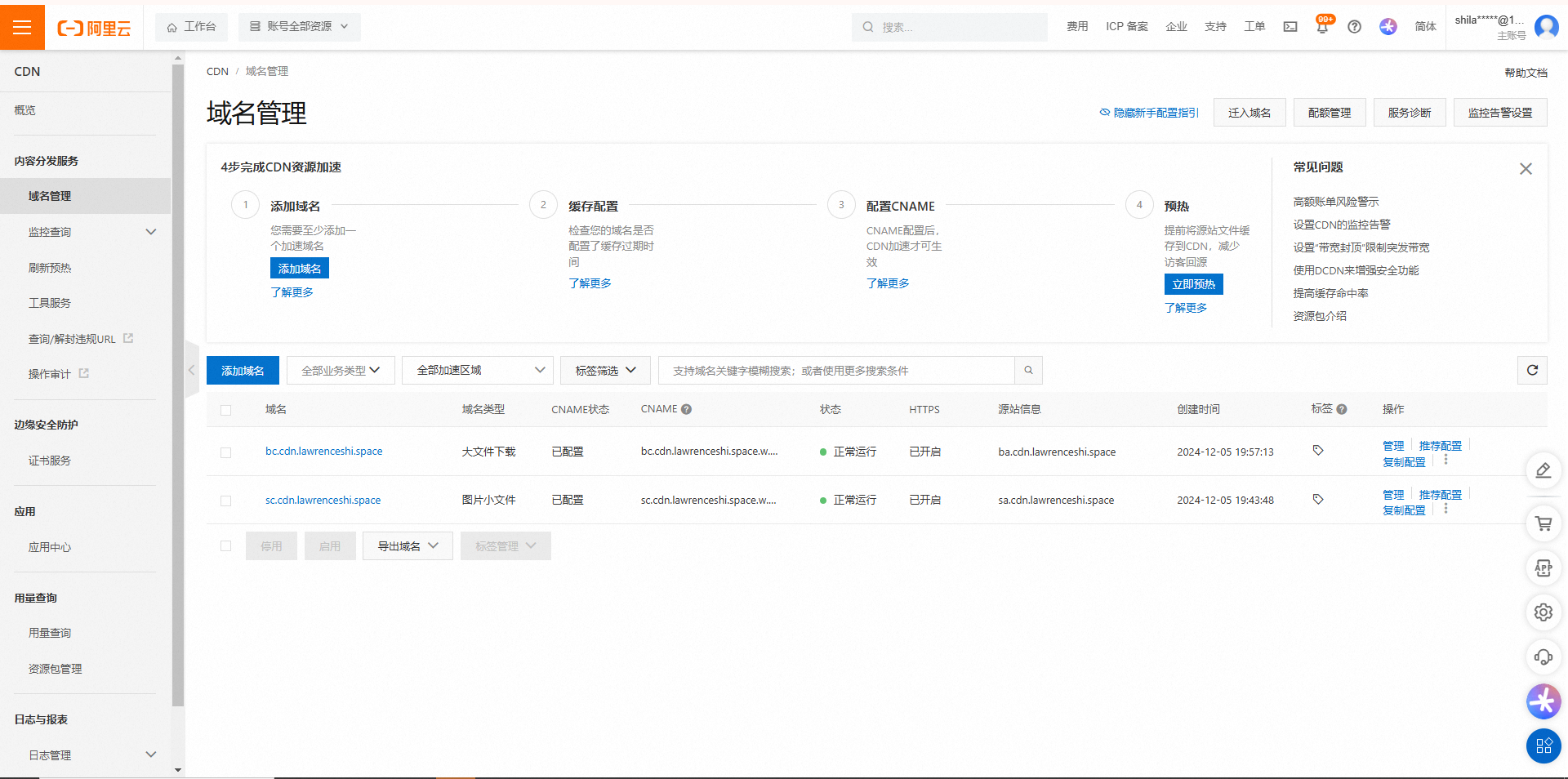Click the search magnifier button for domains
Image resolution: width=1568 pixels, height=779 pixels.
[1028, 370]
